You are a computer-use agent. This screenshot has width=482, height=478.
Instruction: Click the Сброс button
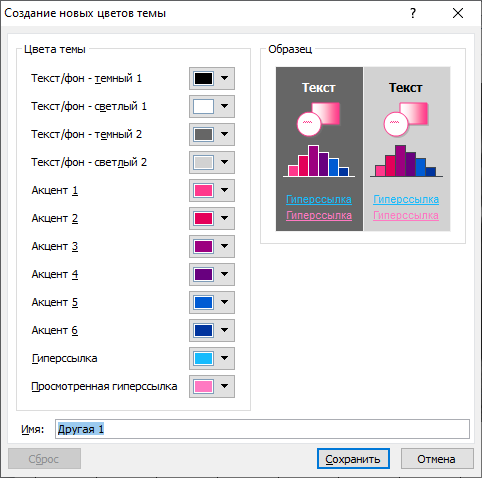44,459
